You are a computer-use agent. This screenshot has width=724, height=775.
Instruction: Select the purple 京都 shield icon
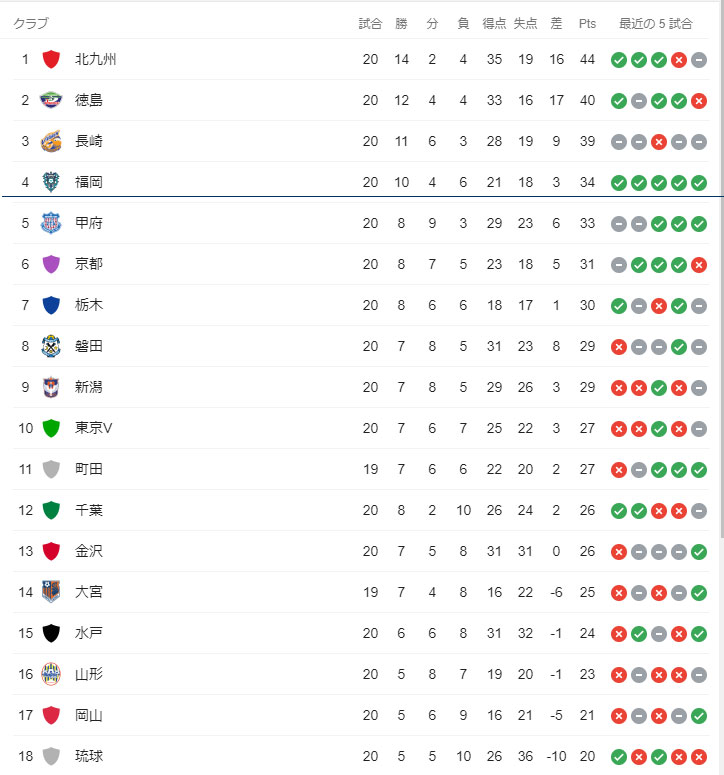(x=51, y=264)
